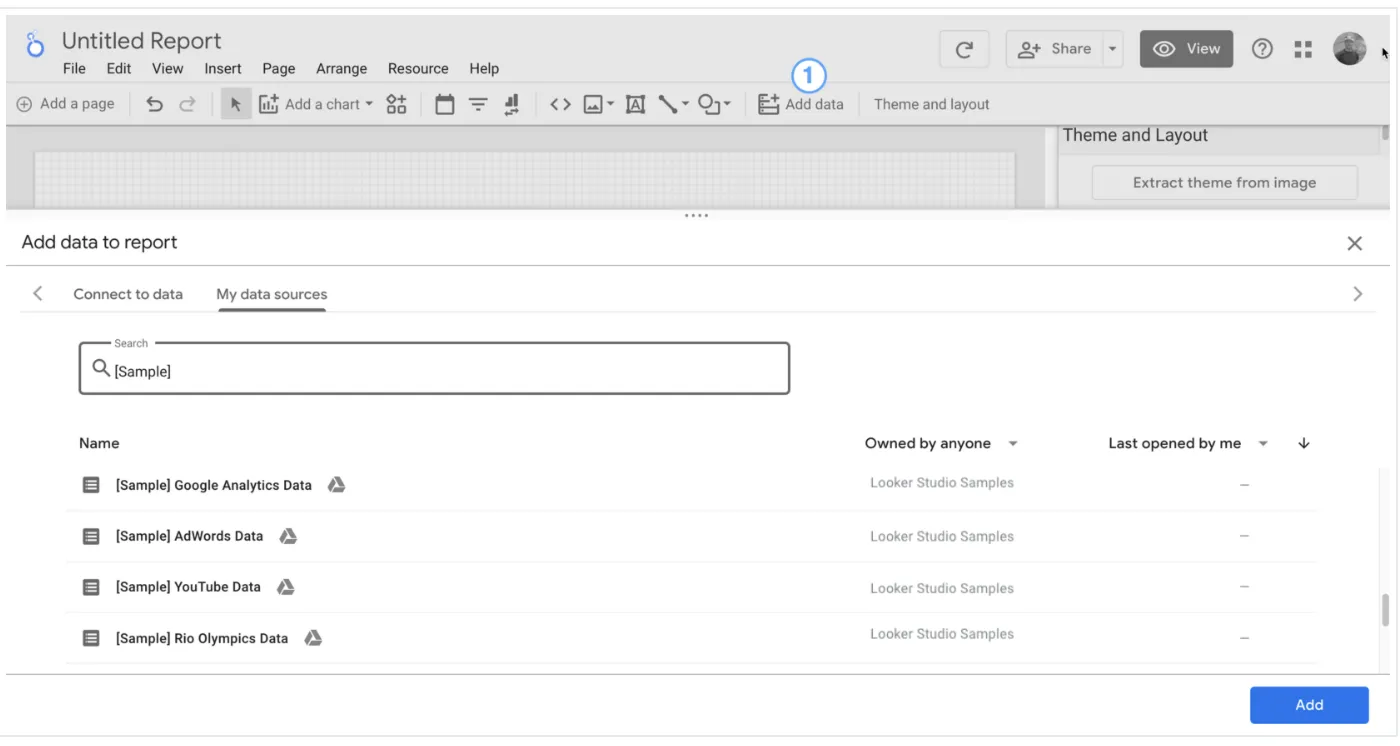Image resolution: width=1400 pixels, height=746 pixels.
Task: Click the panel resize handle dots
Action: 697,216
